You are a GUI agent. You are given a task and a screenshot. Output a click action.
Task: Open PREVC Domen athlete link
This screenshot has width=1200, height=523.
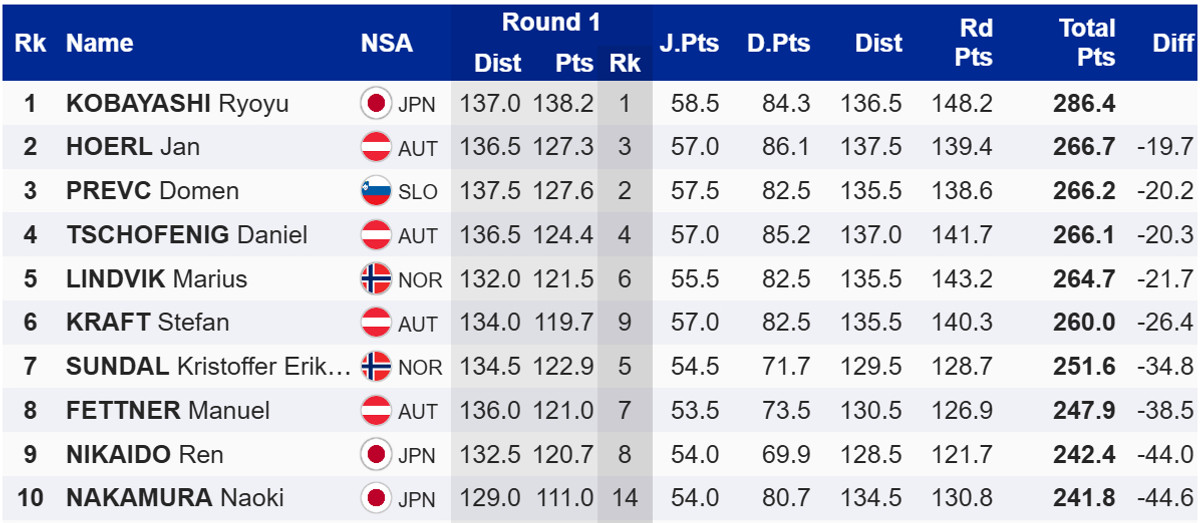pos(150,191)
